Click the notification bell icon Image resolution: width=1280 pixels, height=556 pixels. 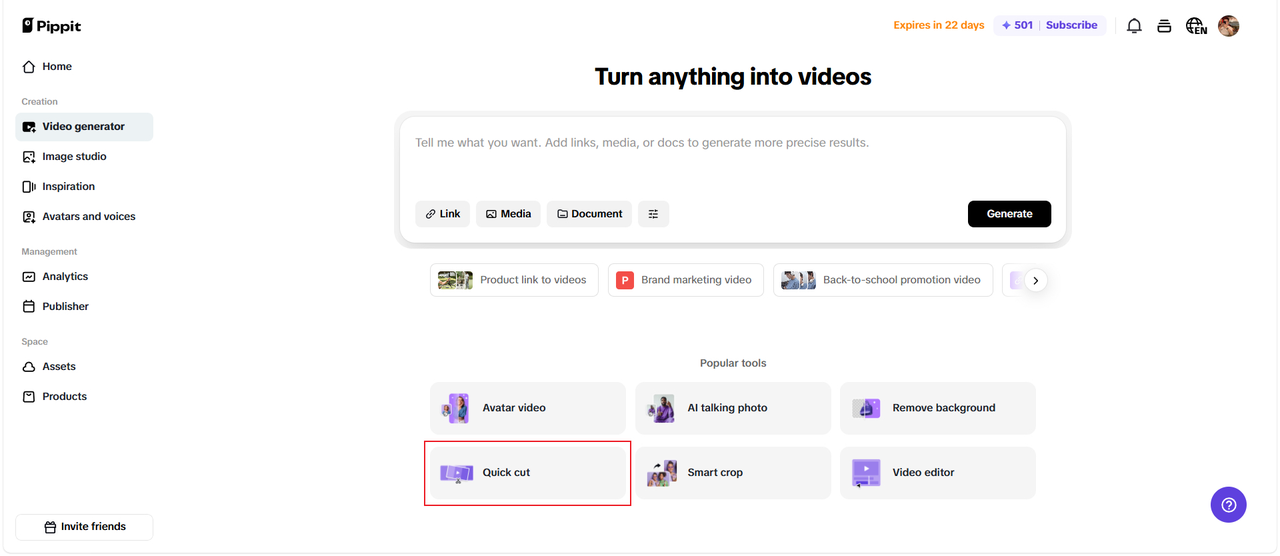coord(1134,26)
